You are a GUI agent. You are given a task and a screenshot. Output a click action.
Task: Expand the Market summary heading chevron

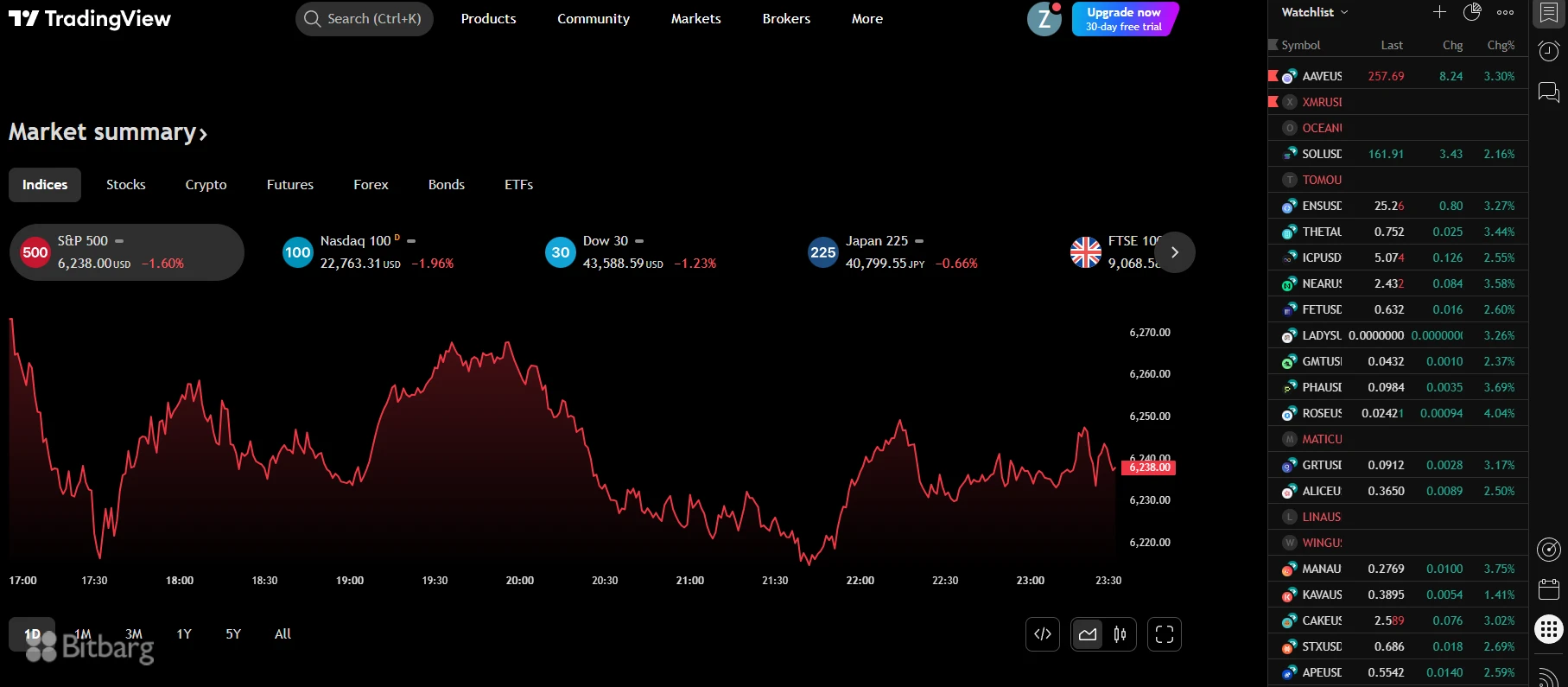pyautogui.click(x=203, y=134)
